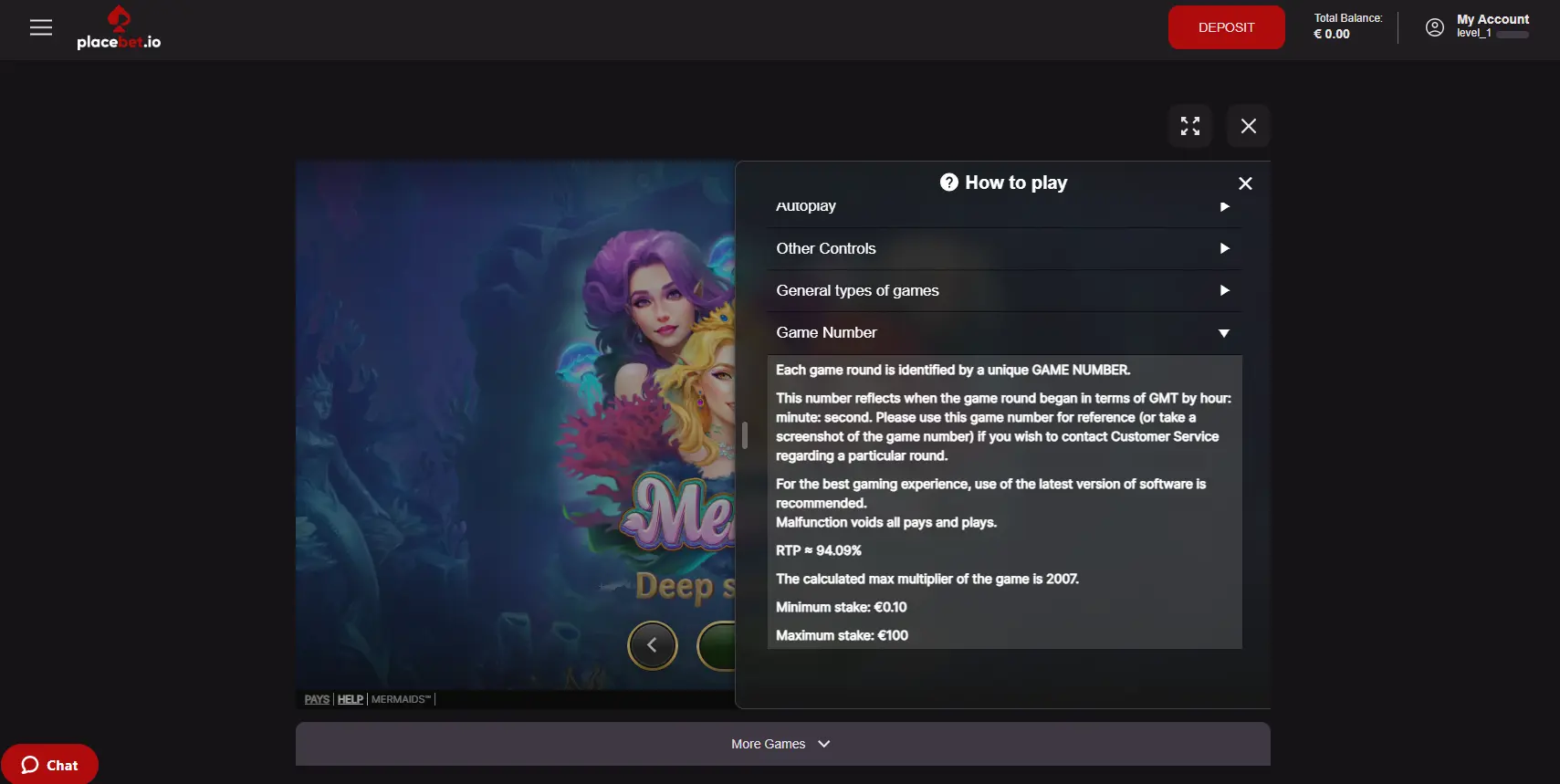The image size is (1560, 784).
Task: Click the green button in the game
Action: pyautogui.click(x=717, y=645)
